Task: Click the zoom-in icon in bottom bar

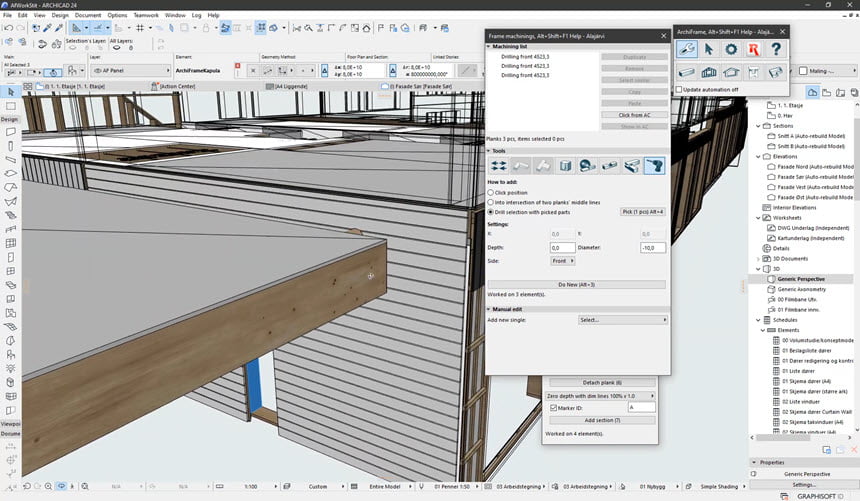Action: (x=48, y=486)
